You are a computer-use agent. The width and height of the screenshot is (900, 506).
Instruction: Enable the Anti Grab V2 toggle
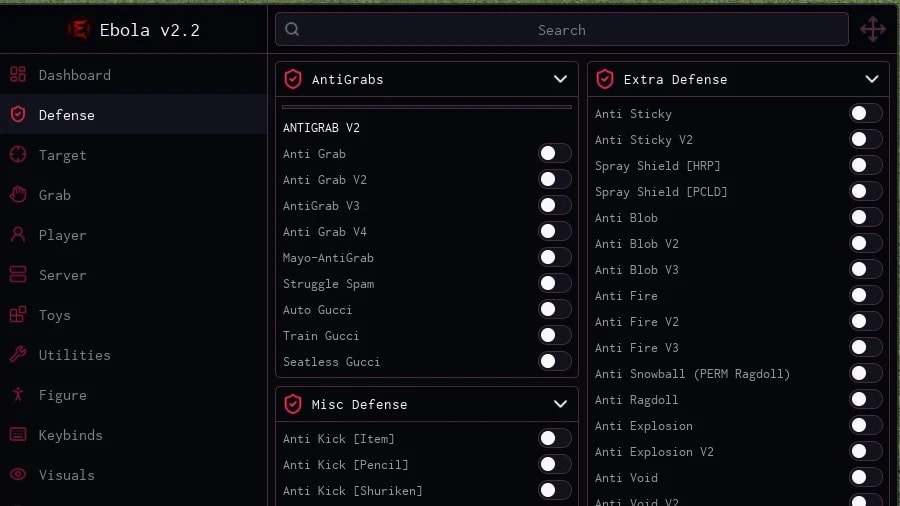(554, 180)
